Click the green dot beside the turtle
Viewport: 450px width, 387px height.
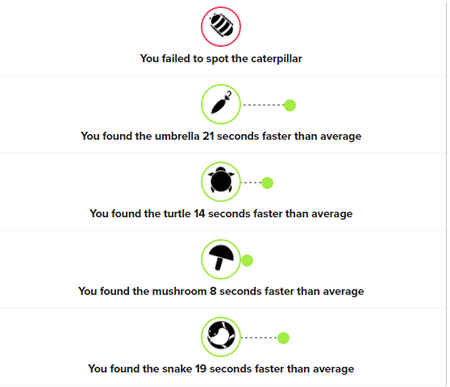pos(267,183)
